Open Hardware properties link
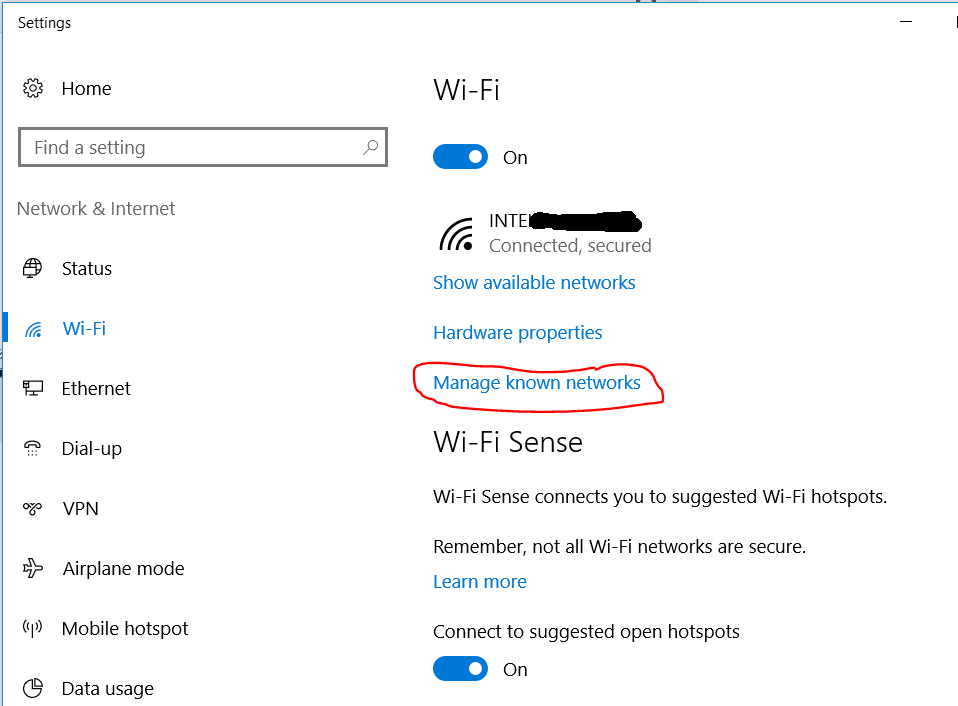The width and height of the screenshot is (958, 706). click(518, 333)
